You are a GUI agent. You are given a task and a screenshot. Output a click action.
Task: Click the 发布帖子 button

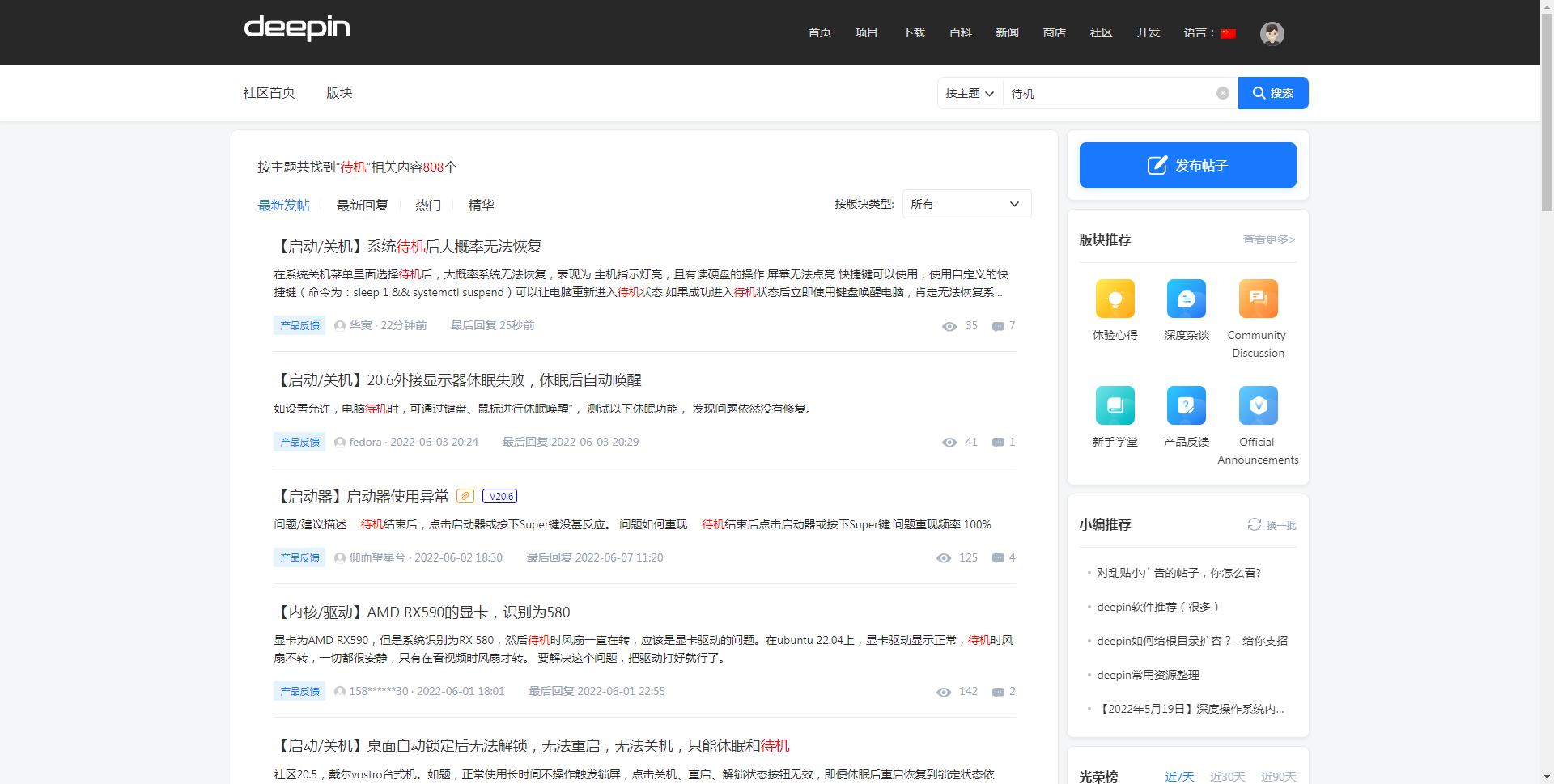pos(1187,165)
